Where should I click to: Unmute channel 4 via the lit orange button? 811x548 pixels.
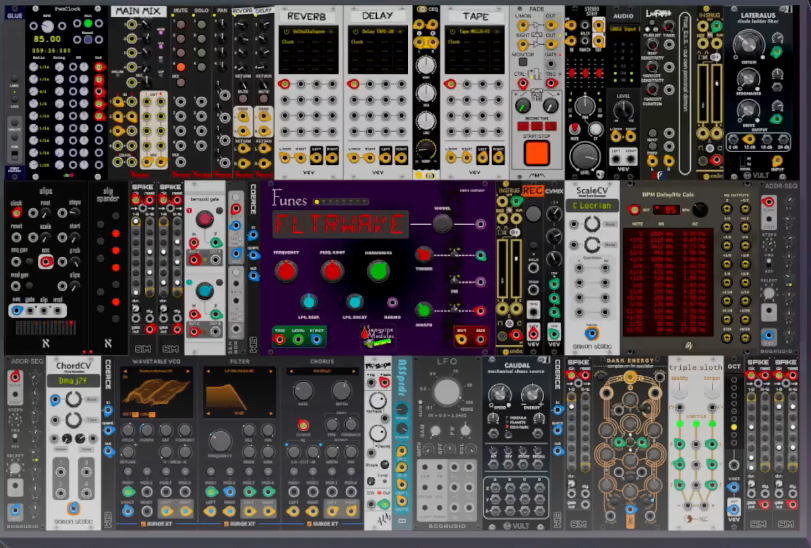point(181,67)
